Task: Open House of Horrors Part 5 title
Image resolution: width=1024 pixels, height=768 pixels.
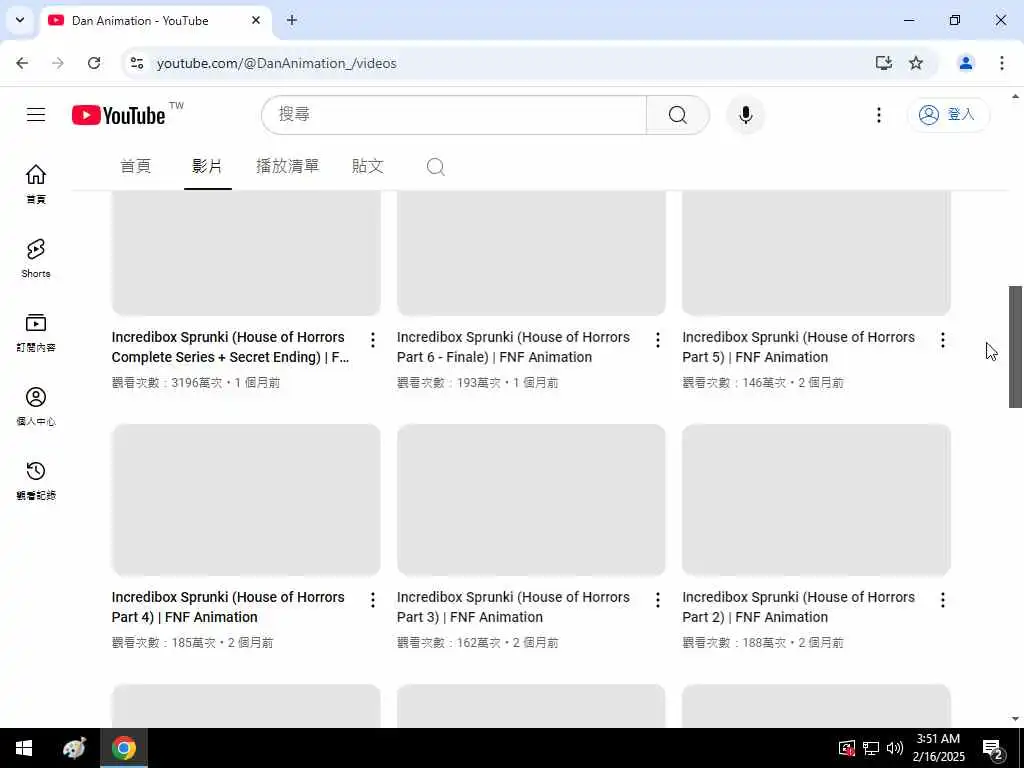Action: [798, 347]
